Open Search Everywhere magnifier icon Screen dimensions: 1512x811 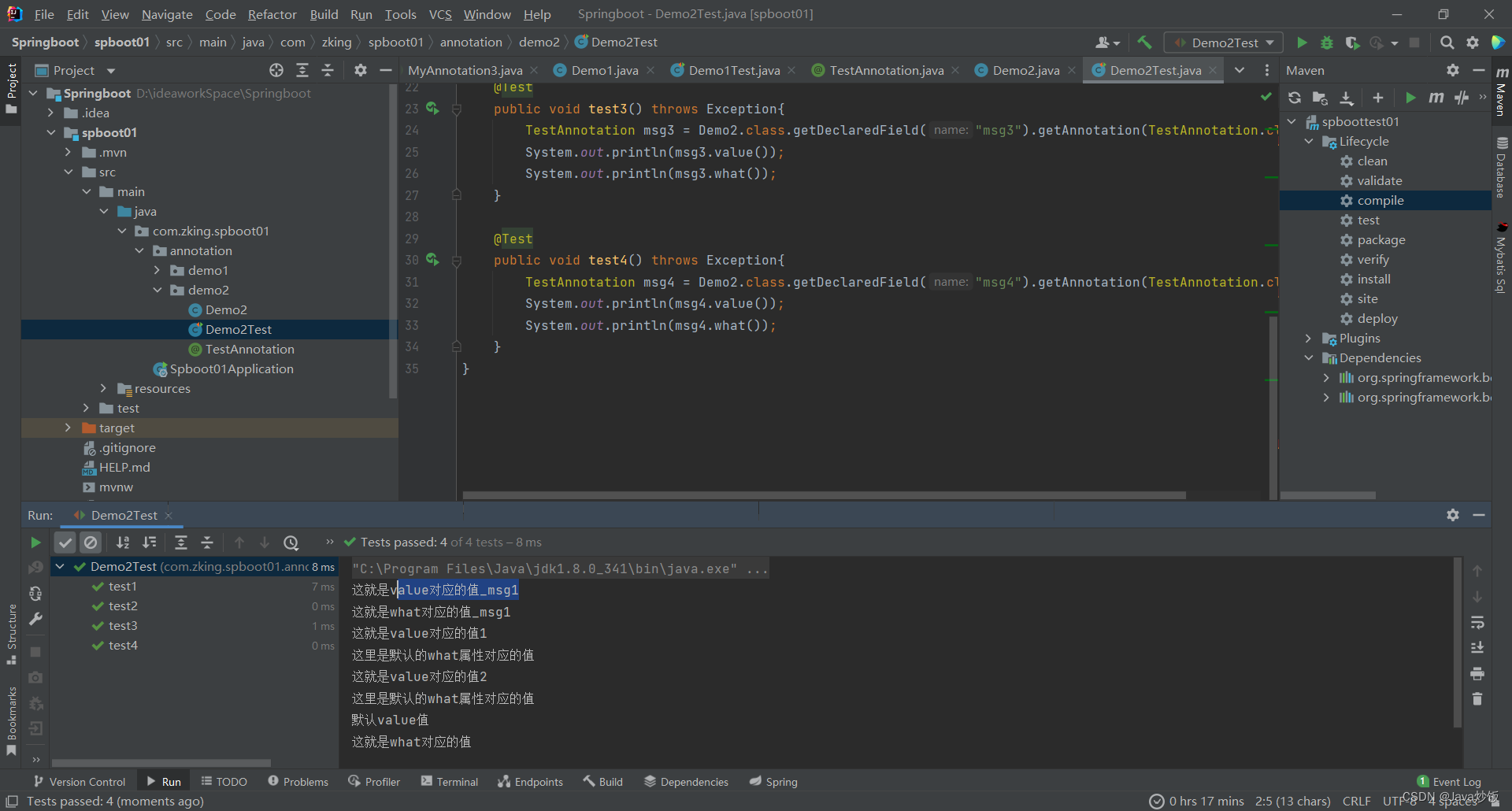pyautogui.click(x=1447, y=43)
